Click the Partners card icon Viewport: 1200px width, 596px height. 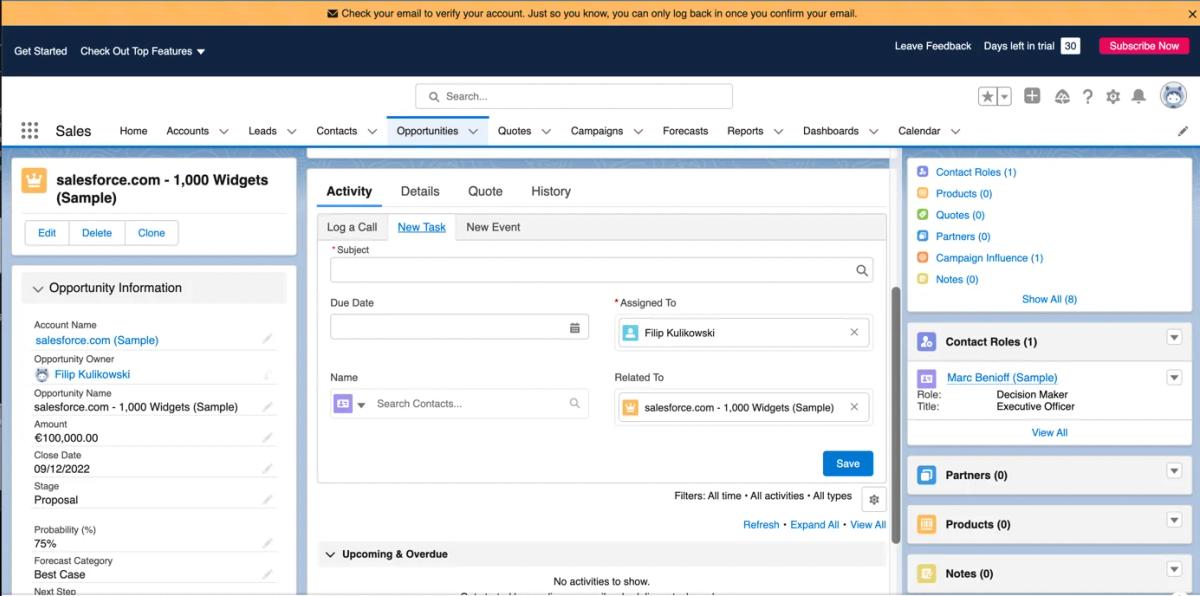point(926,475)
